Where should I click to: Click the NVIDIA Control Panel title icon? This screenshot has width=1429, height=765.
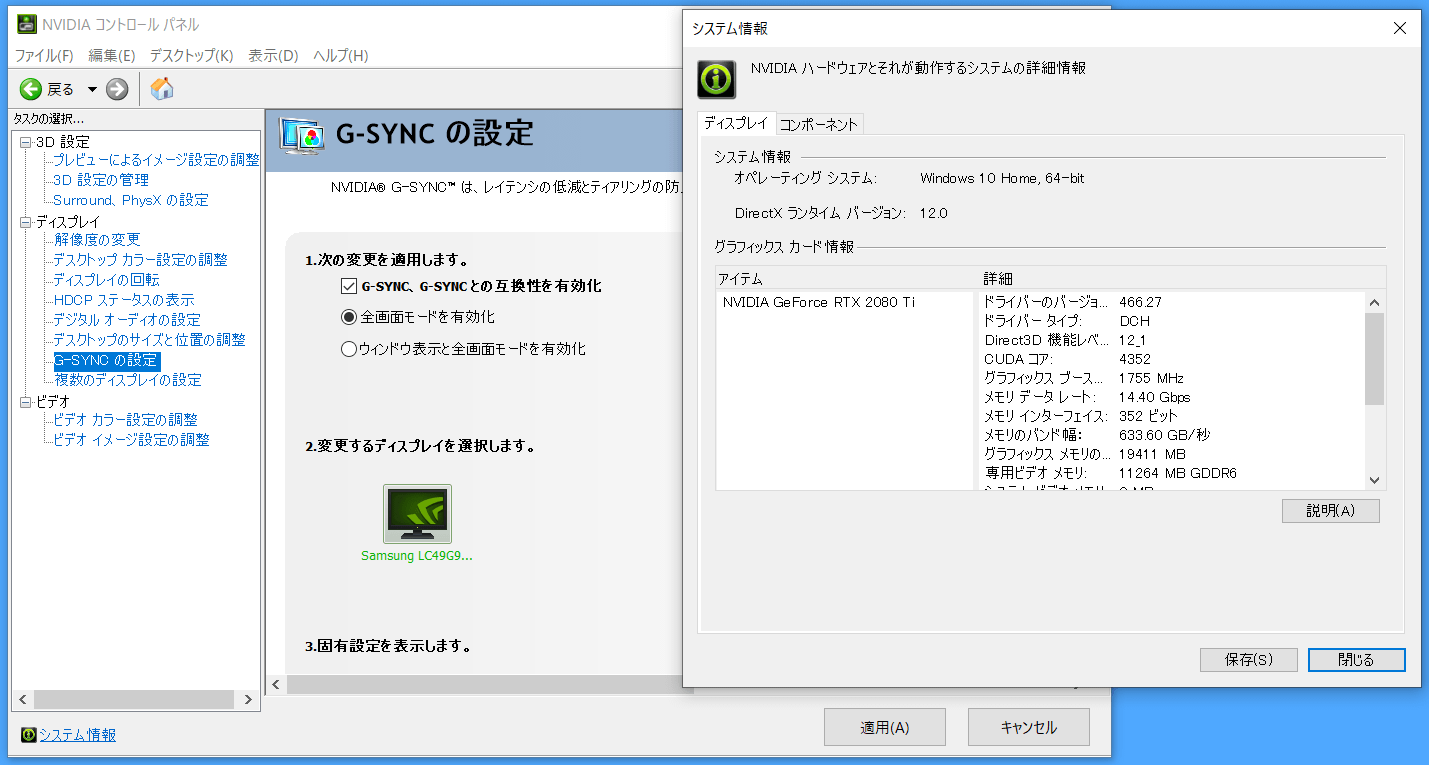click(x=29, y=24)
